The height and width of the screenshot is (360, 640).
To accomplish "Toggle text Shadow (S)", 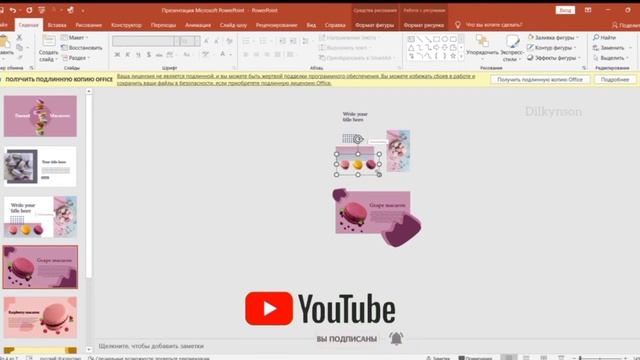I will 149,54.
